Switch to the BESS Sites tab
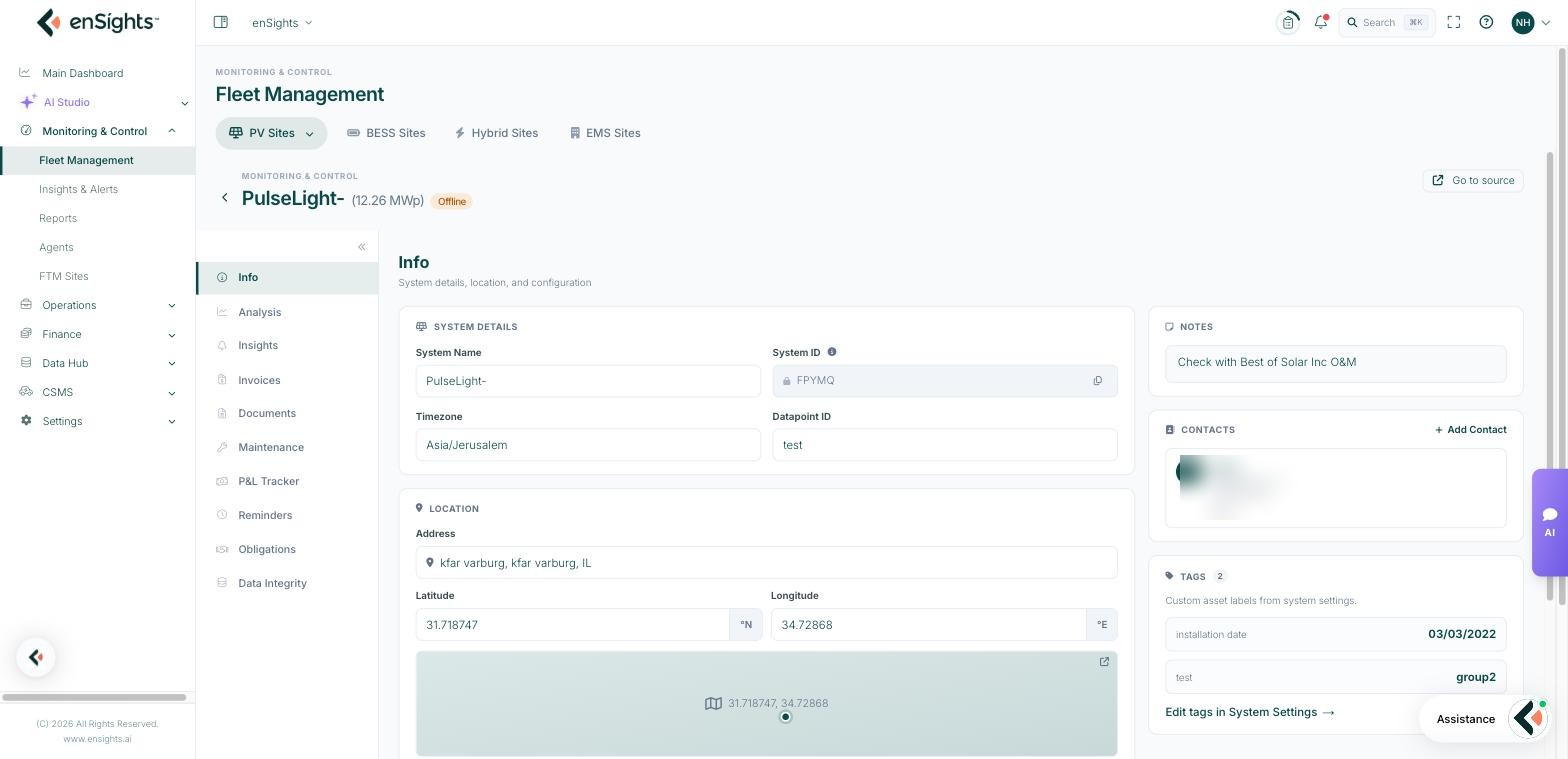Viewport: 1568px width, 759px height. pos(386,133)
